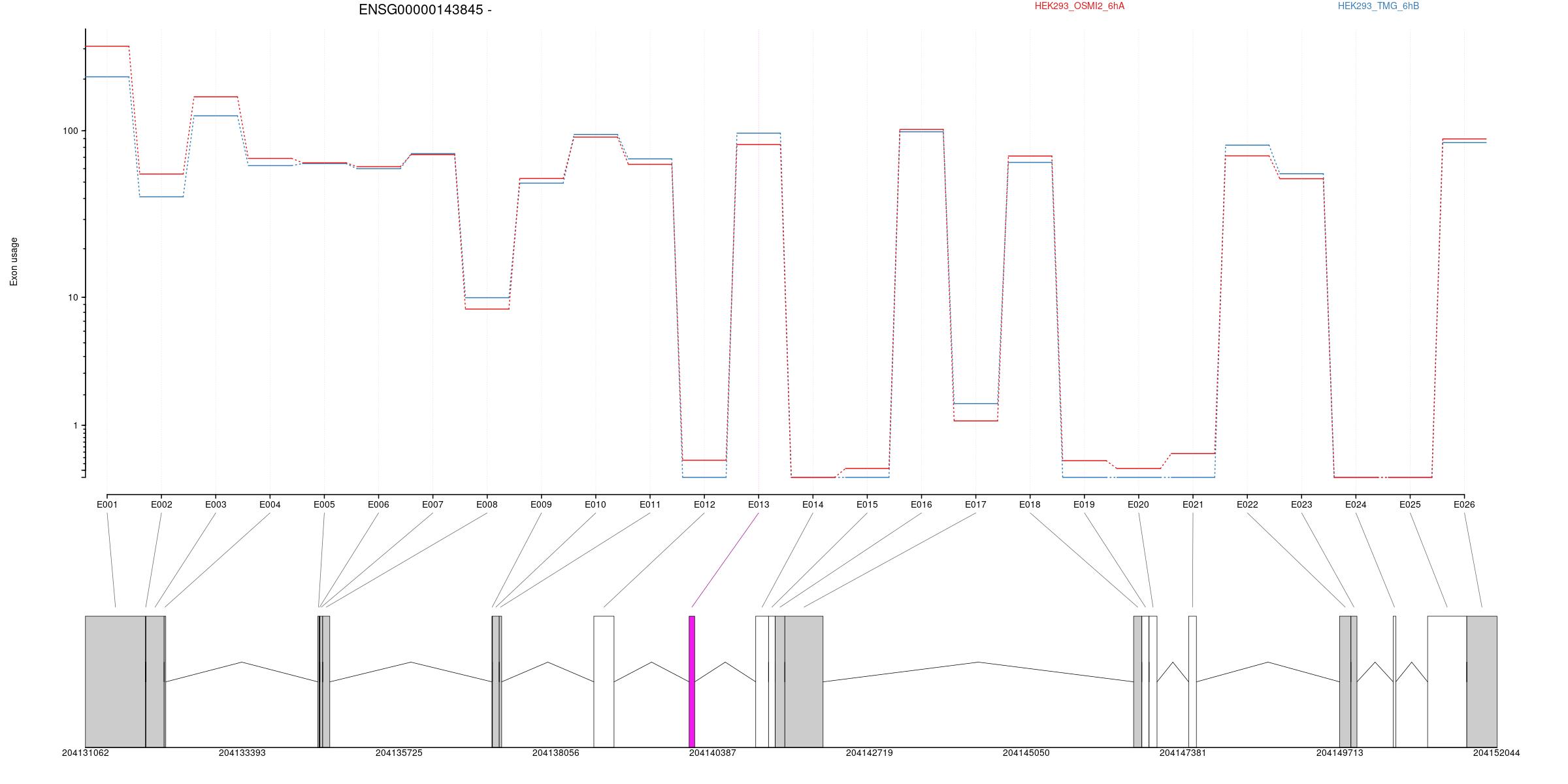Viewport: 1568px width, 784px height.
Task: Click exon label E017
Action: (x=975, y=504)
